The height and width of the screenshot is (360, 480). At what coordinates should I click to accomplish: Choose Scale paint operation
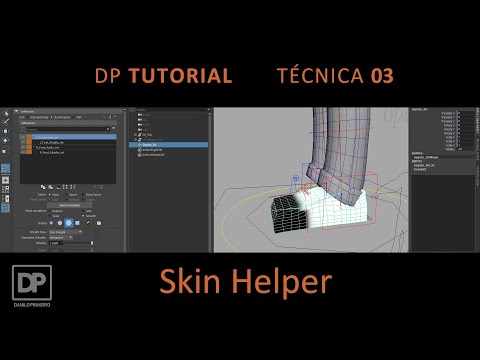(x=50, y=216)
